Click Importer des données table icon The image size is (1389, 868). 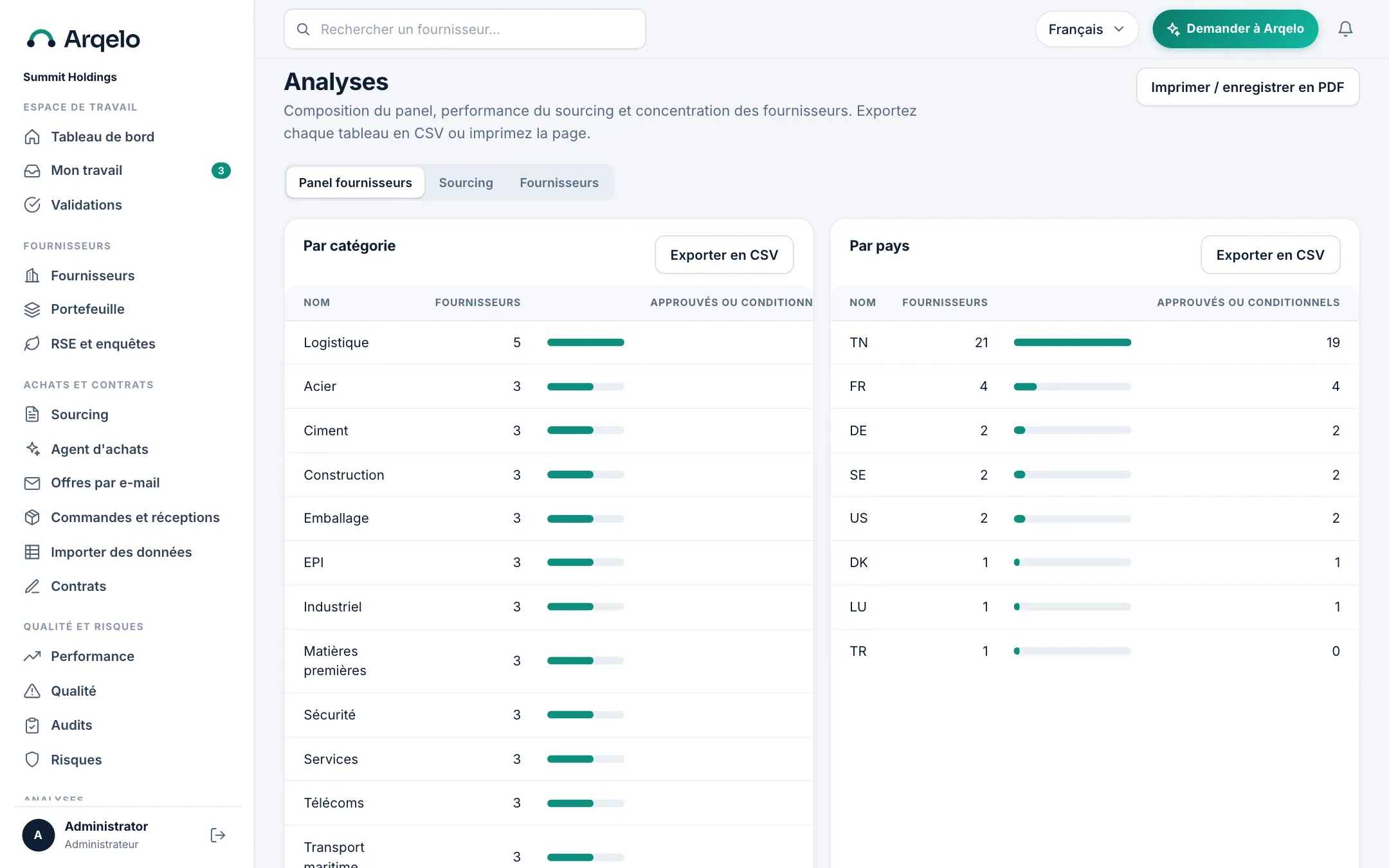click(x=32, y=552)
